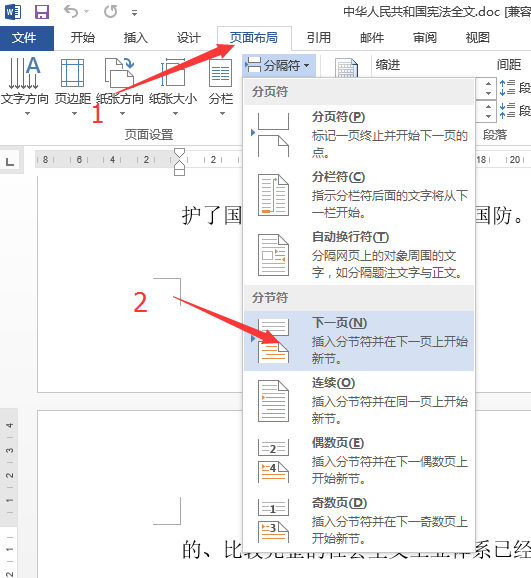
Task: Click the 段落 group label
Action: [x=495, y=135]
